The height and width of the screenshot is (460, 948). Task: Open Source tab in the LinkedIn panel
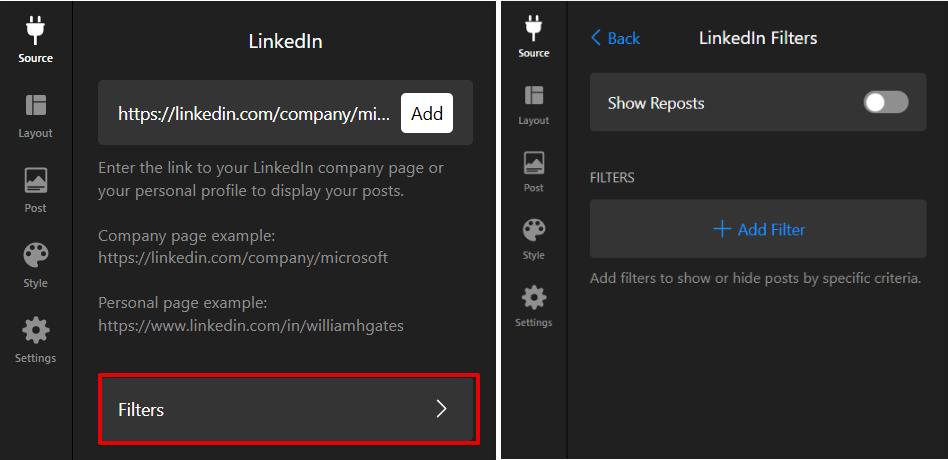[35, 40]
